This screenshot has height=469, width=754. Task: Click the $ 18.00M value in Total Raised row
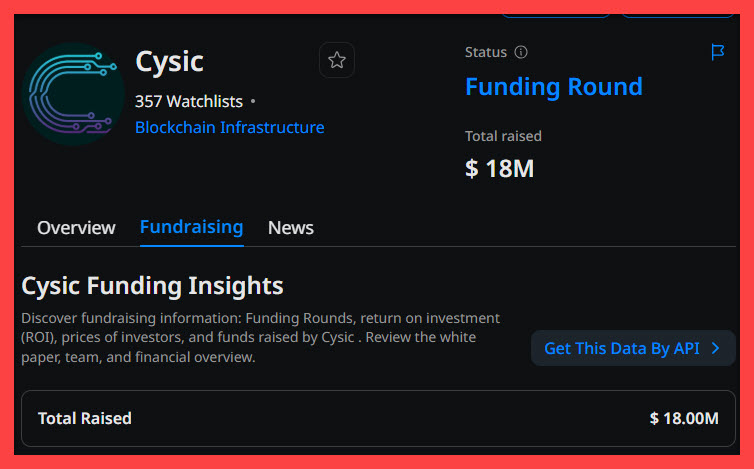point(684,418)
